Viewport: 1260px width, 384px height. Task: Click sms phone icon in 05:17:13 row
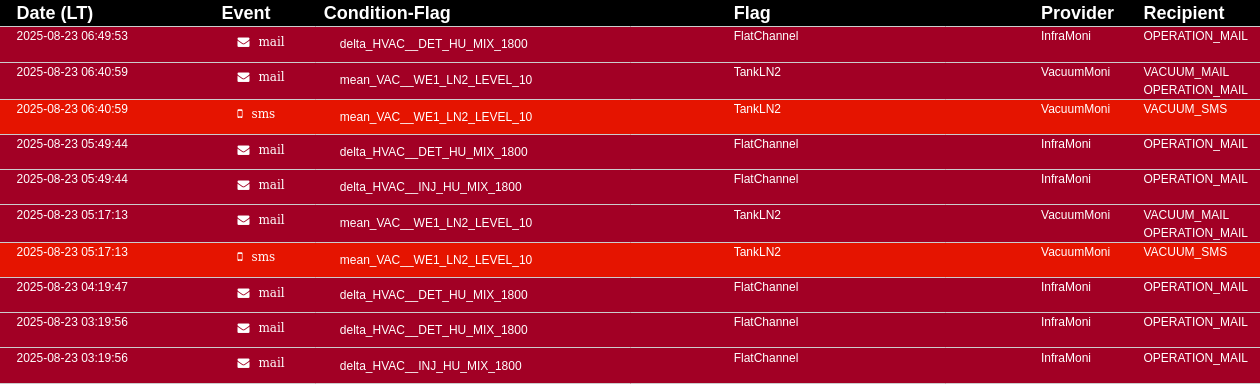pyautogui.click(x=240, y=257)
